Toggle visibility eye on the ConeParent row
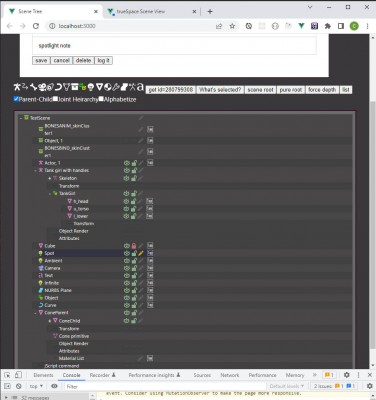Image resolution: width=376 pixels, height=400 pixels. pyautogui.click(x=126, y=313)
